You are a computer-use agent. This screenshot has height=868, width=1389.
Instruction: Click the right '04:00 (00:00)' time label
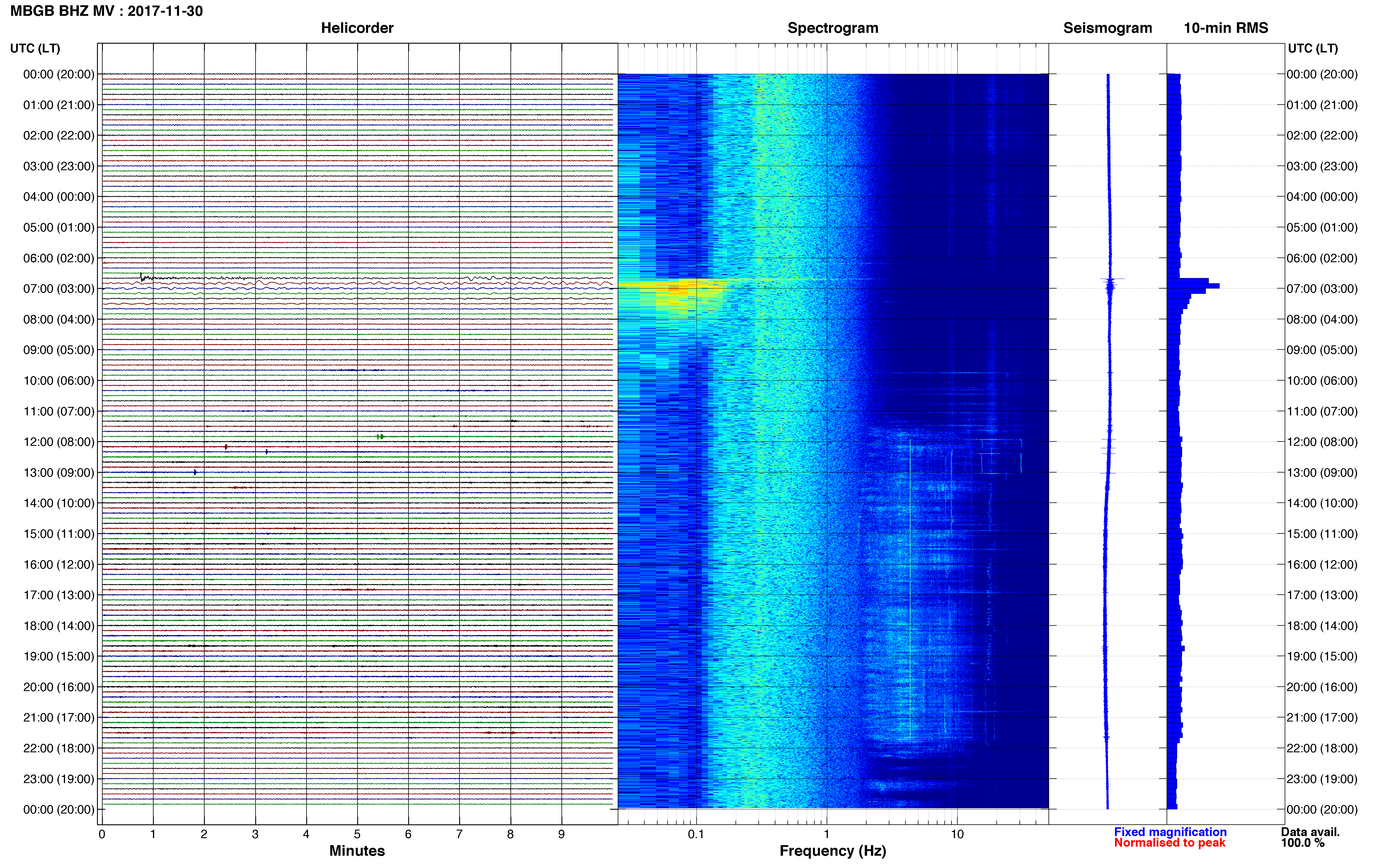pos(1322,197)
